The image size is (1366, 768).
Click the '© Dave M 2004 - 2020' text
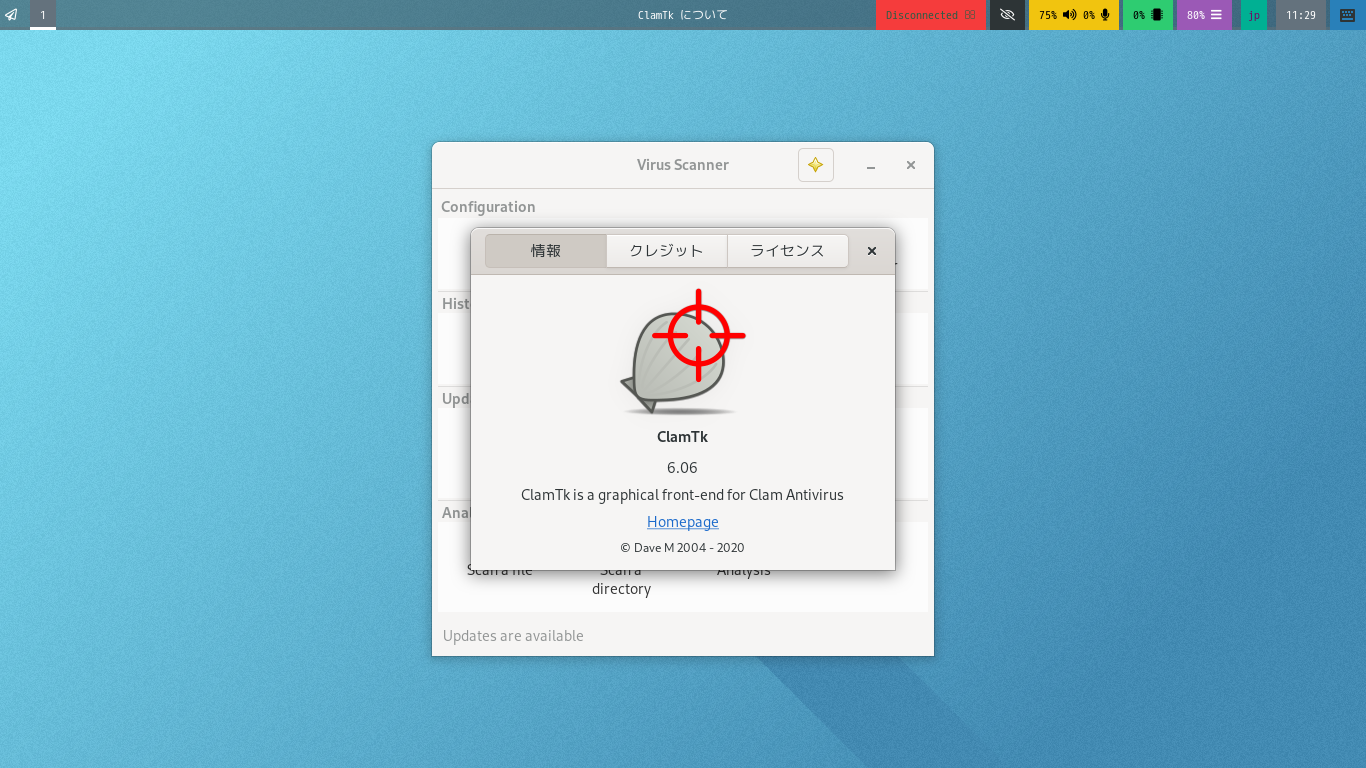[x=682, y=548]
